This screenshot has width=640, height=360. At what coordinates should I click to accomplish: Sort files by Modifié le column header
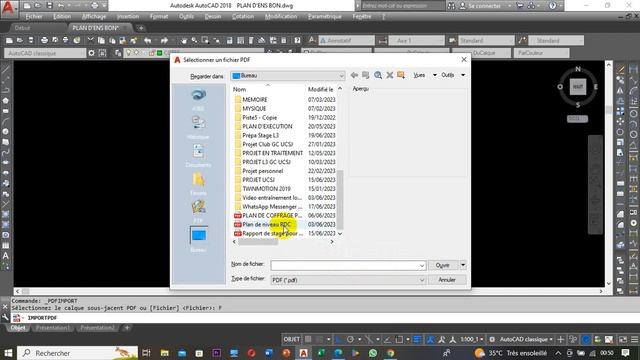tap(321, 89)
